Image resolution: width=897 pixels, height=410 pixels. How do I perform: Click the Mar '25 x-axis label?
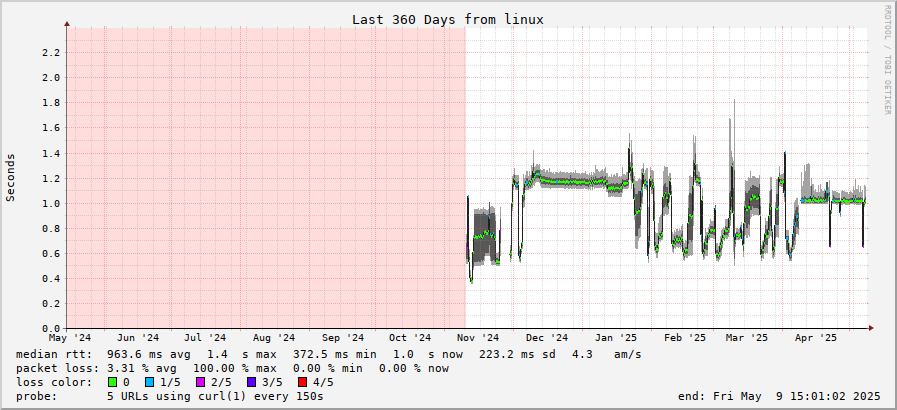tap(747, 338)
